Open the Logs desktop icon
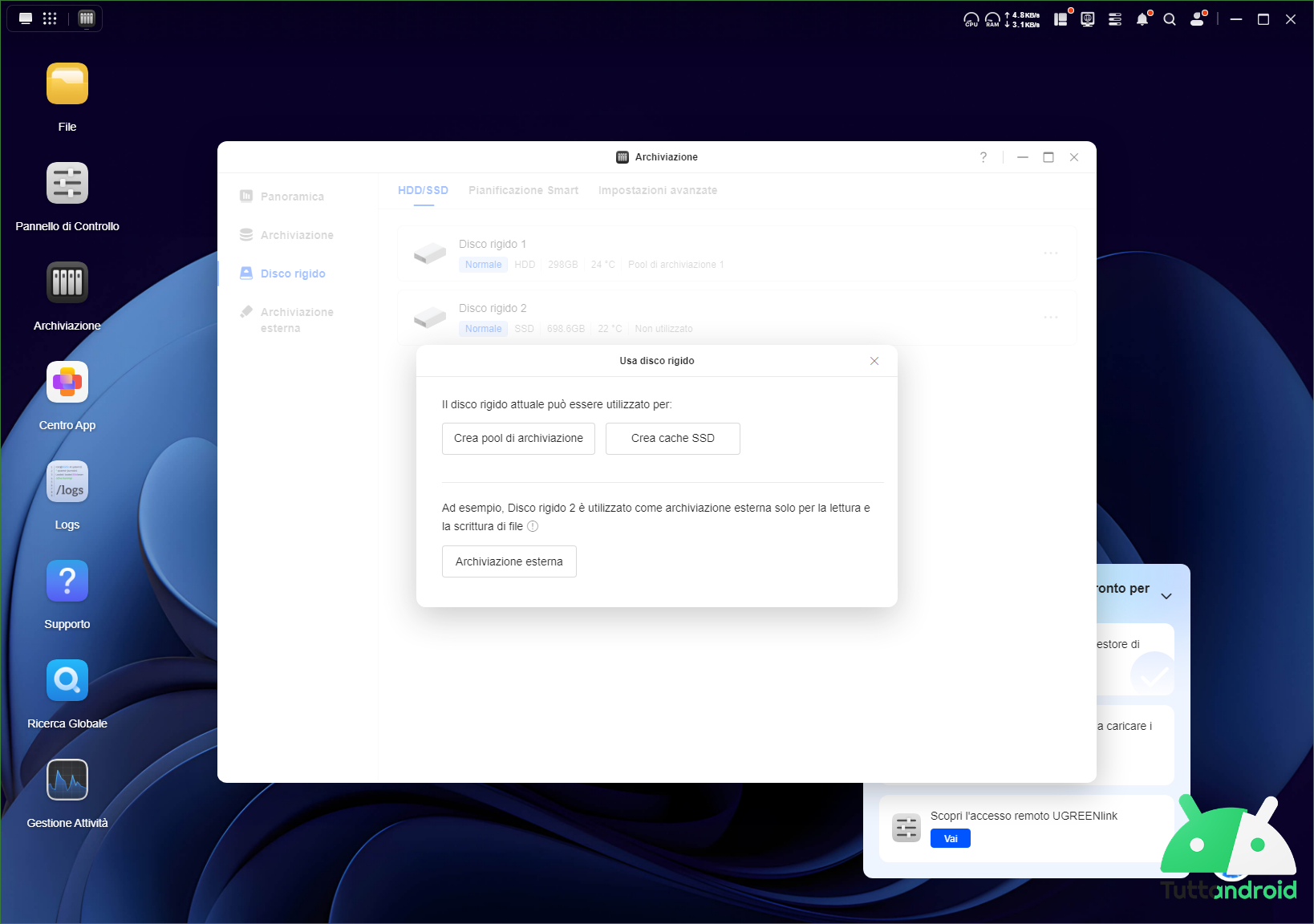This screenshot has height=924, width=1314. tap(67, 481)
